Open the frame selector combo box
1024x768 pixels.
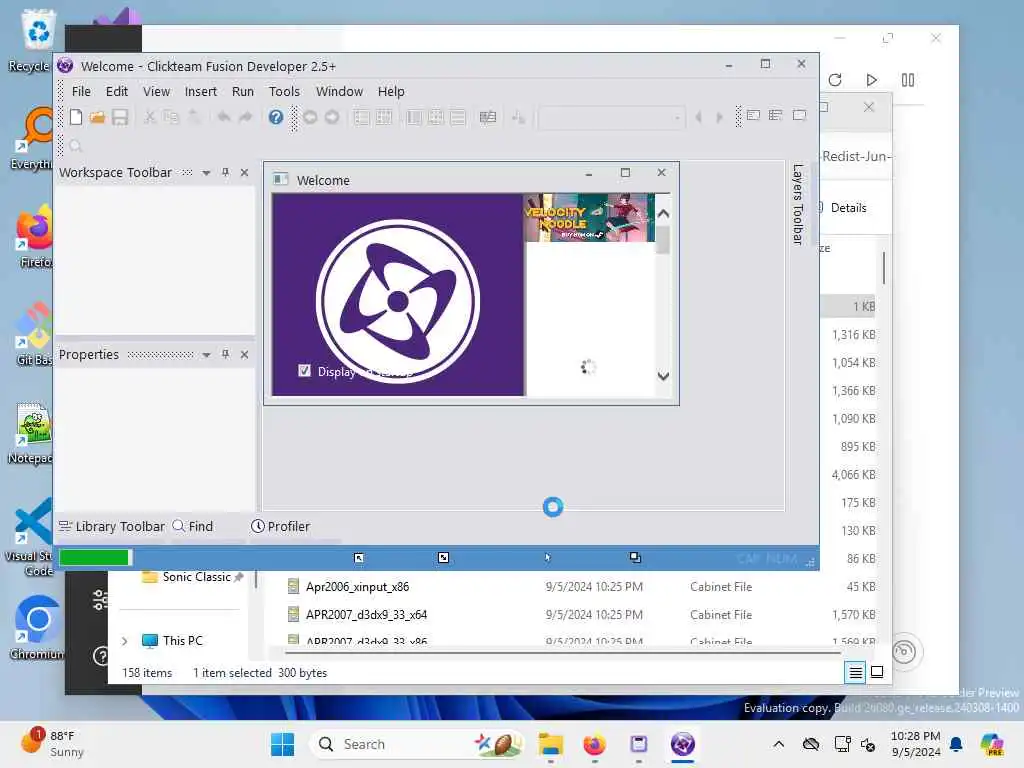point(611,118)
